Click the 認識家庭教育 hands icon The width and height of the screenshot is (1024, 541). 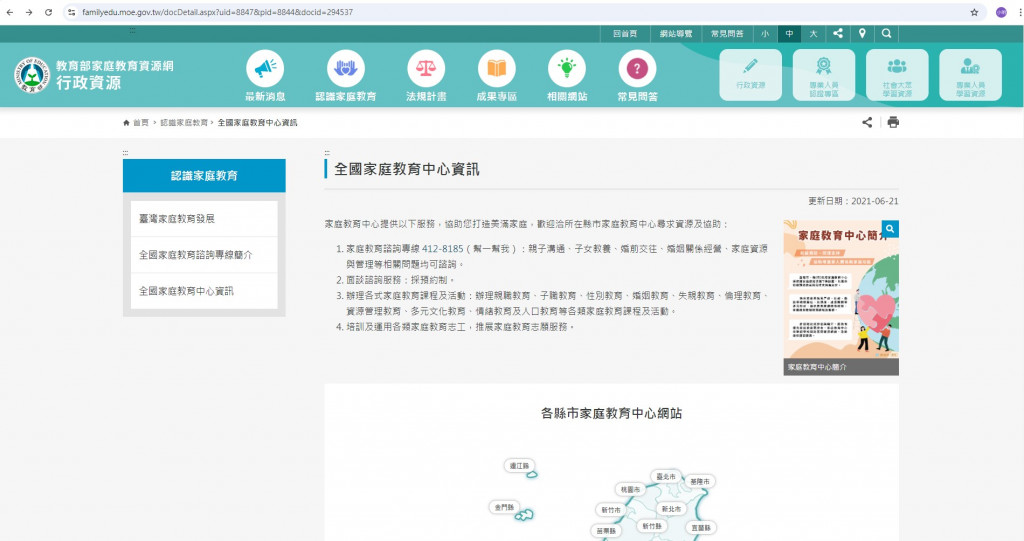[345, 69]
